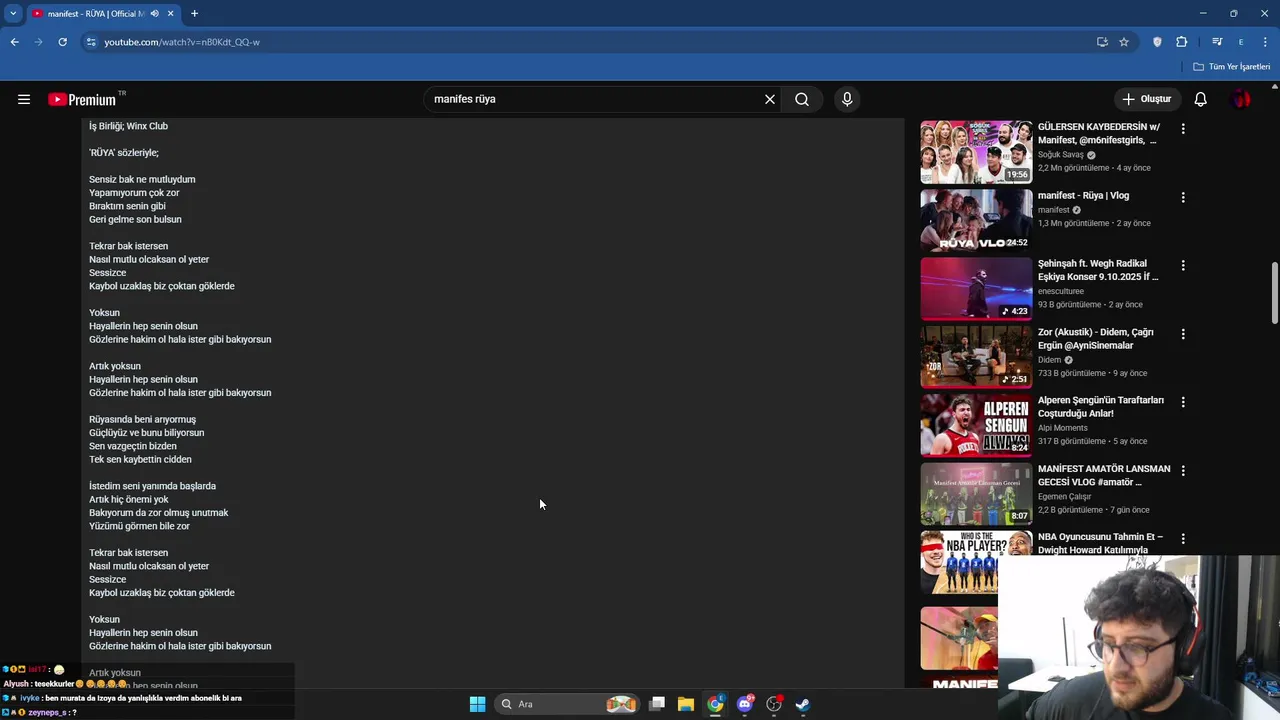Image resolution: width=1280 pixels, height=720 pixels.
Task: Click the Oluştur create button
Action: (x=1147, y=99)
